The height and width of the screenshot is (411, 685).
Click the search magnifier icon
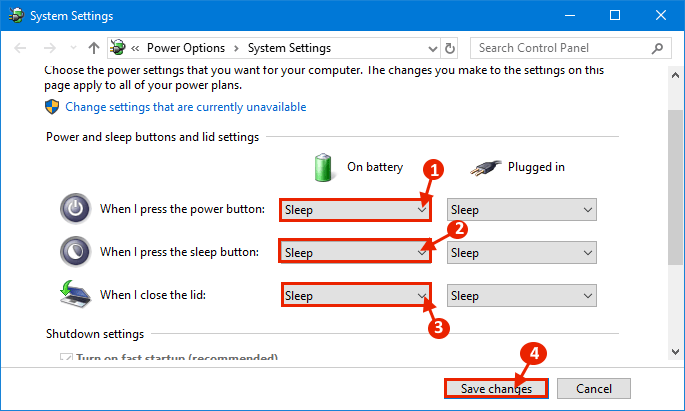657,48
